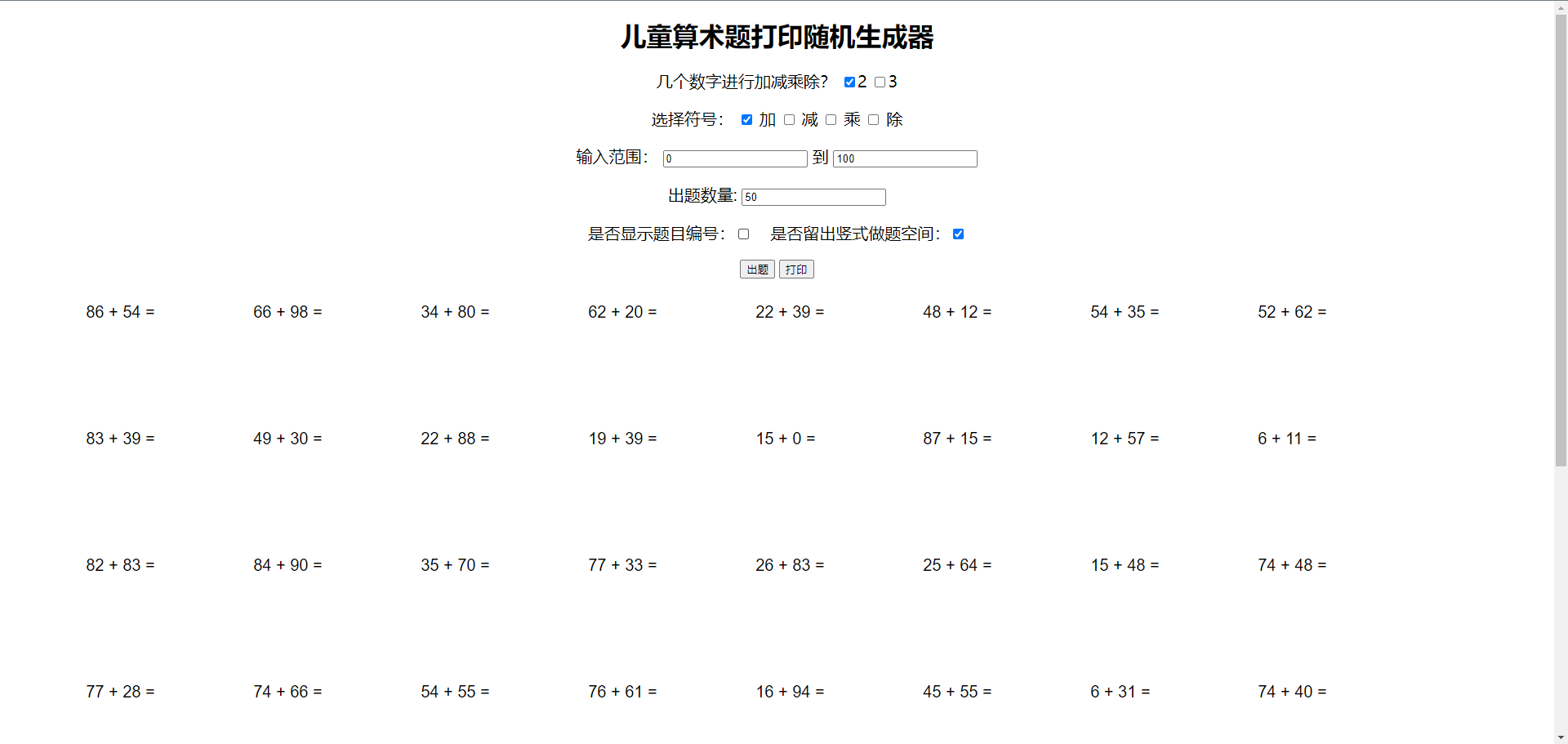
Task: Click the problem 48 + 12 =
Action: (x=957, y=312)
